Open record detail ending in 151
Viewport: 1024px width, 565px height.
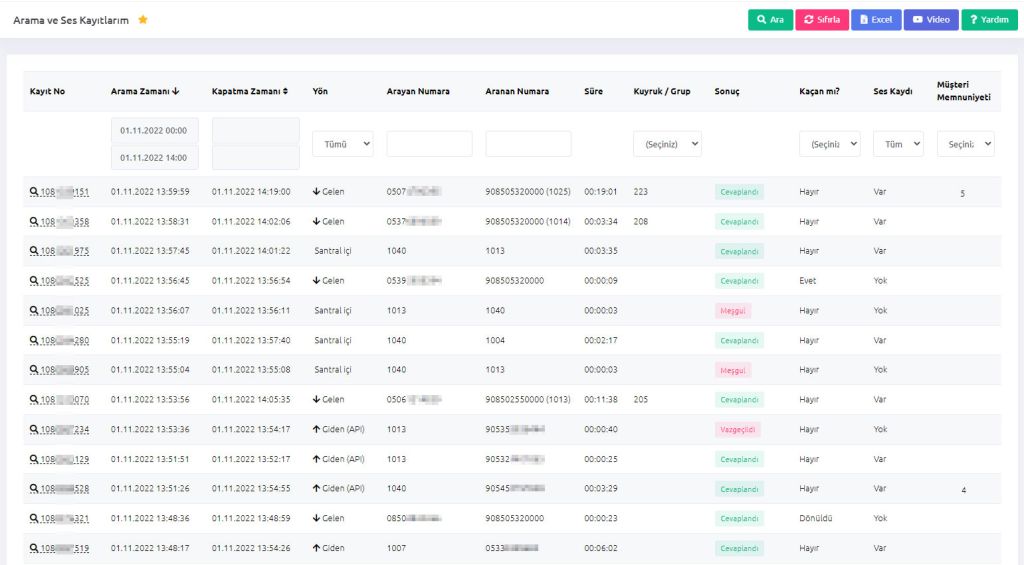click(x=60, y=192)
